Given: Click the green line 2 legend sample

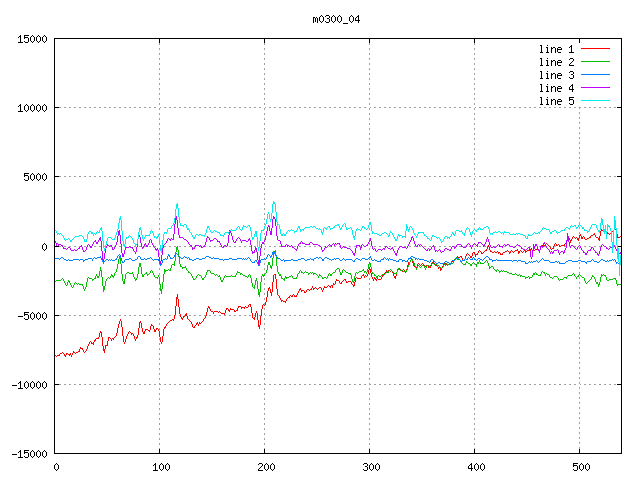Looking at the screenshot, I should [x=595, y=62].
